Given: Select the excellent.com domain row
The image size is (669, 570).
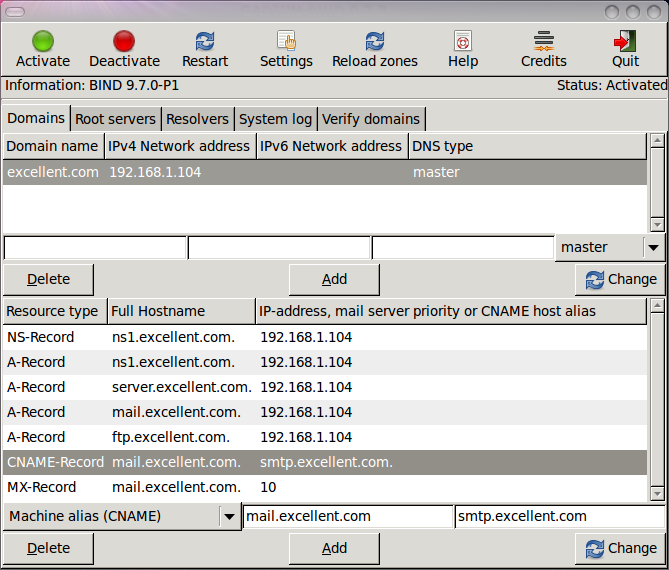Looking at the screenshot, I should 325,172.
